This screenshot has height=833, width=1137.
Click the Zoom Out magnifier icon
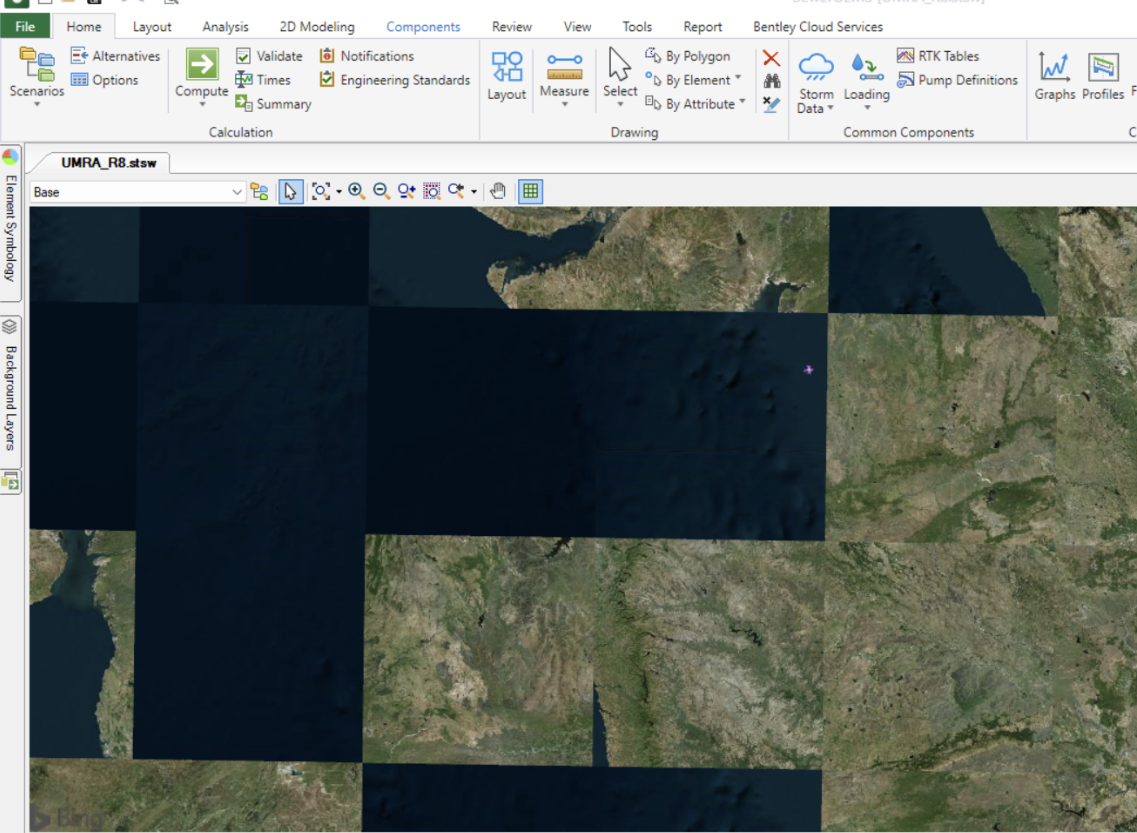(x=381, y=191)
